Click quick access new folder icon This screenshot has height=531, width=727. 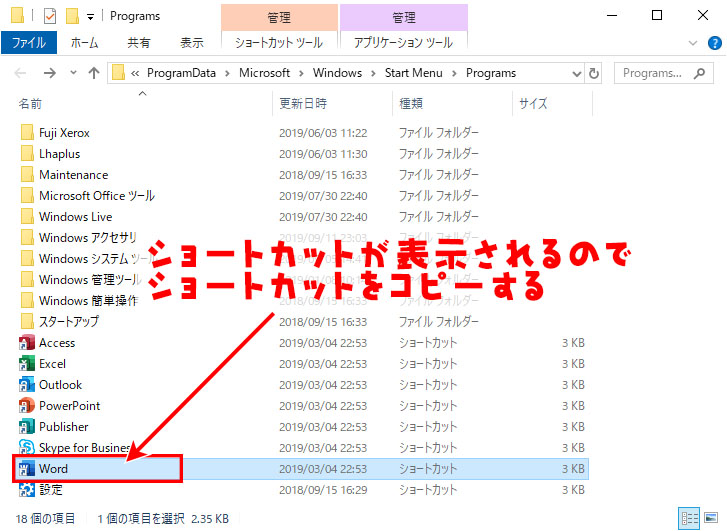click(x=72, y=16)
